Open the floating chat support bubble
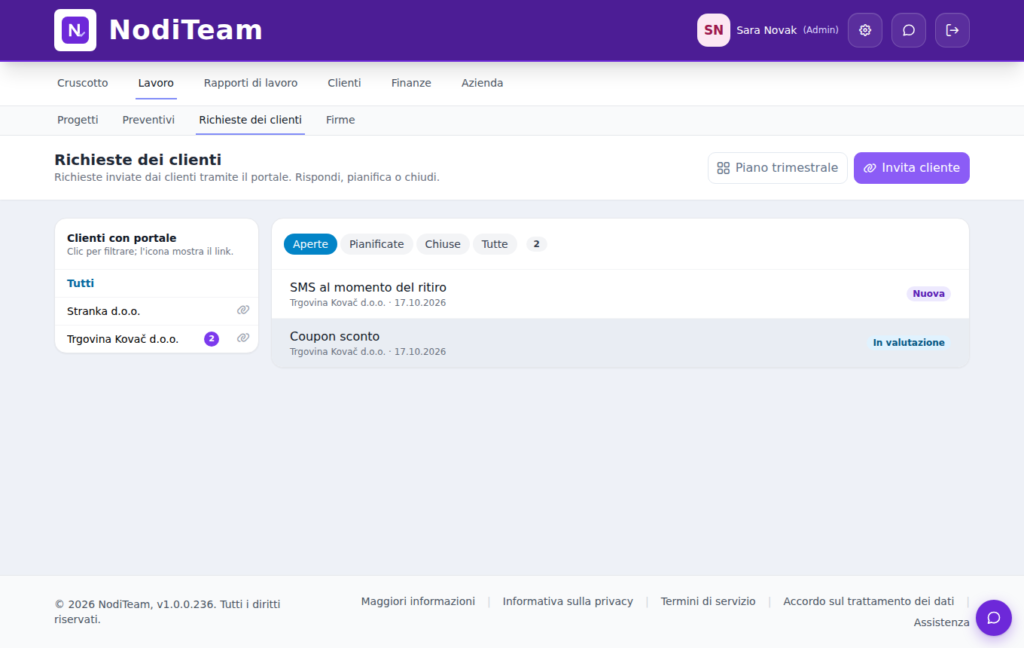 (x=993, y=618)
